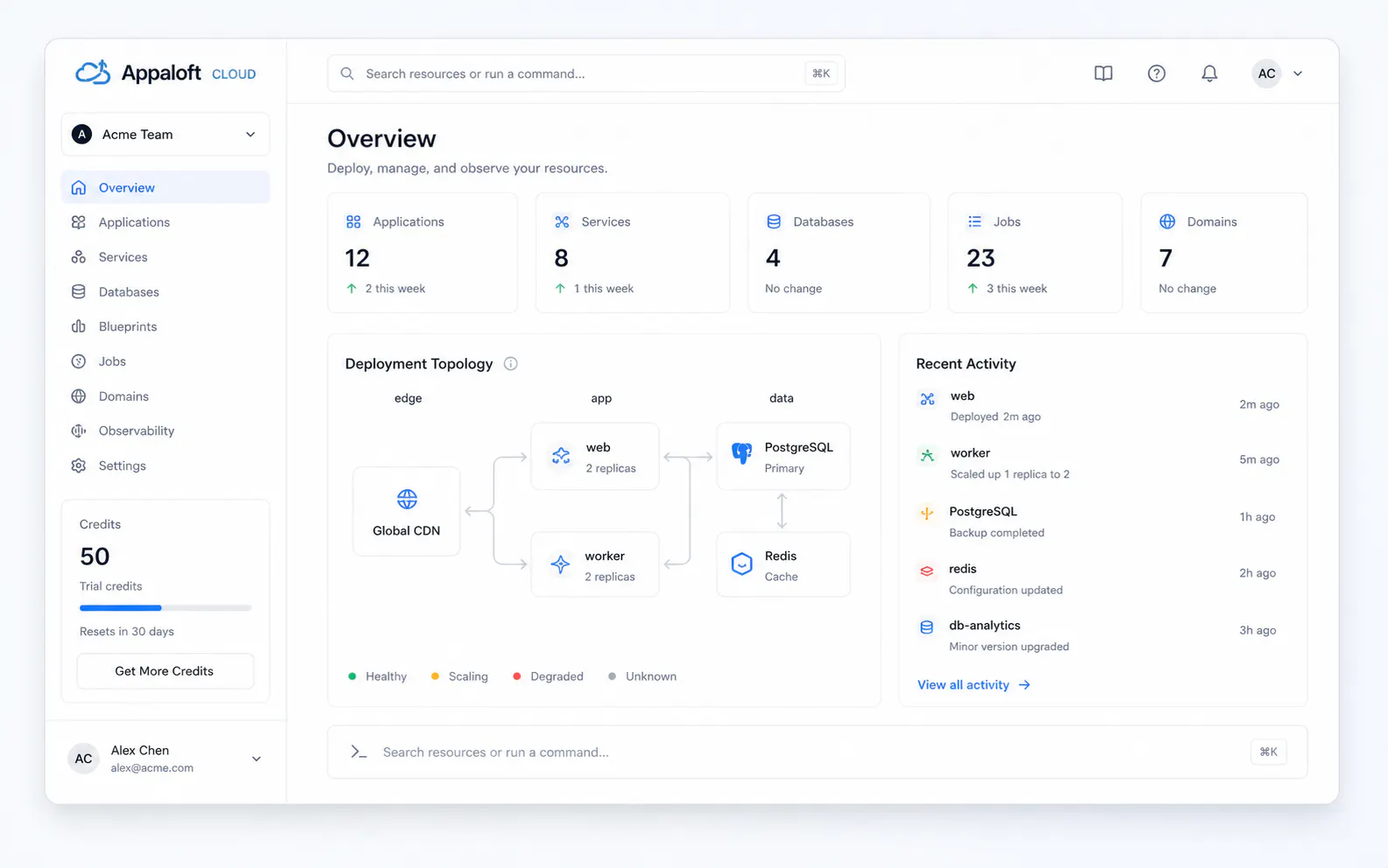Click the terminal prompt icon in bottom command bar

359,752
